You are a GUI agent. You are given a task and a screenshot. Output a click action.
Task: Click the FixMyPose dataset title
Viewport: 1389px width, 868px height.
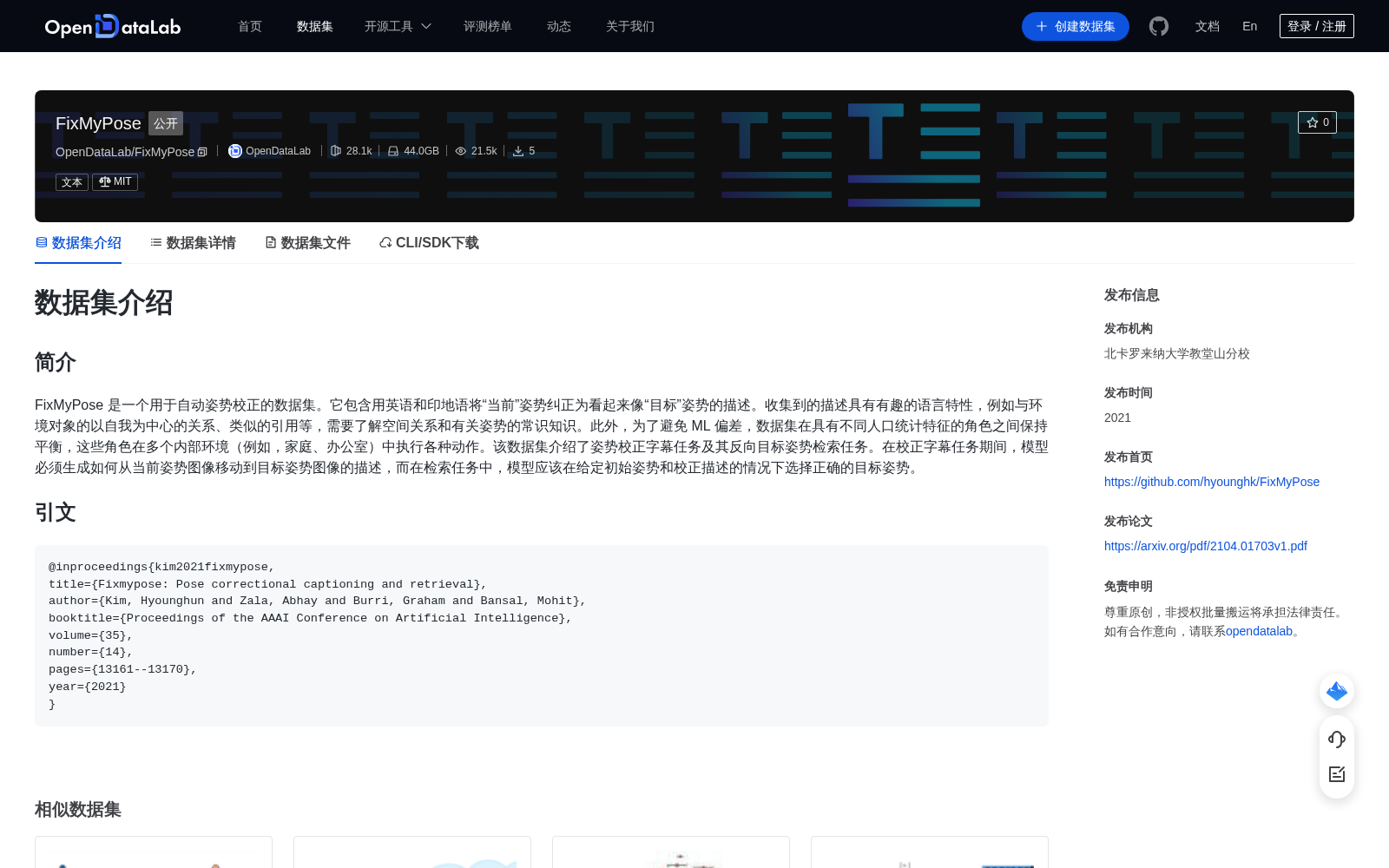point(98,123)
